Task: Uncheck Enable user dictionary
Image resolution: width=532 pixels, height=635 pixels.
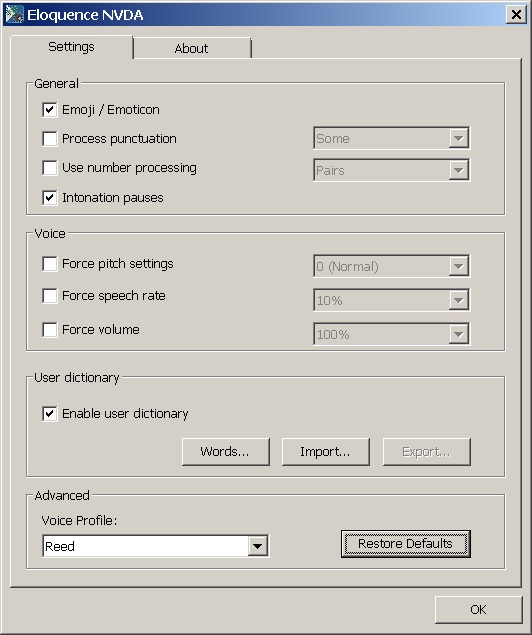Action: point(49,413)
